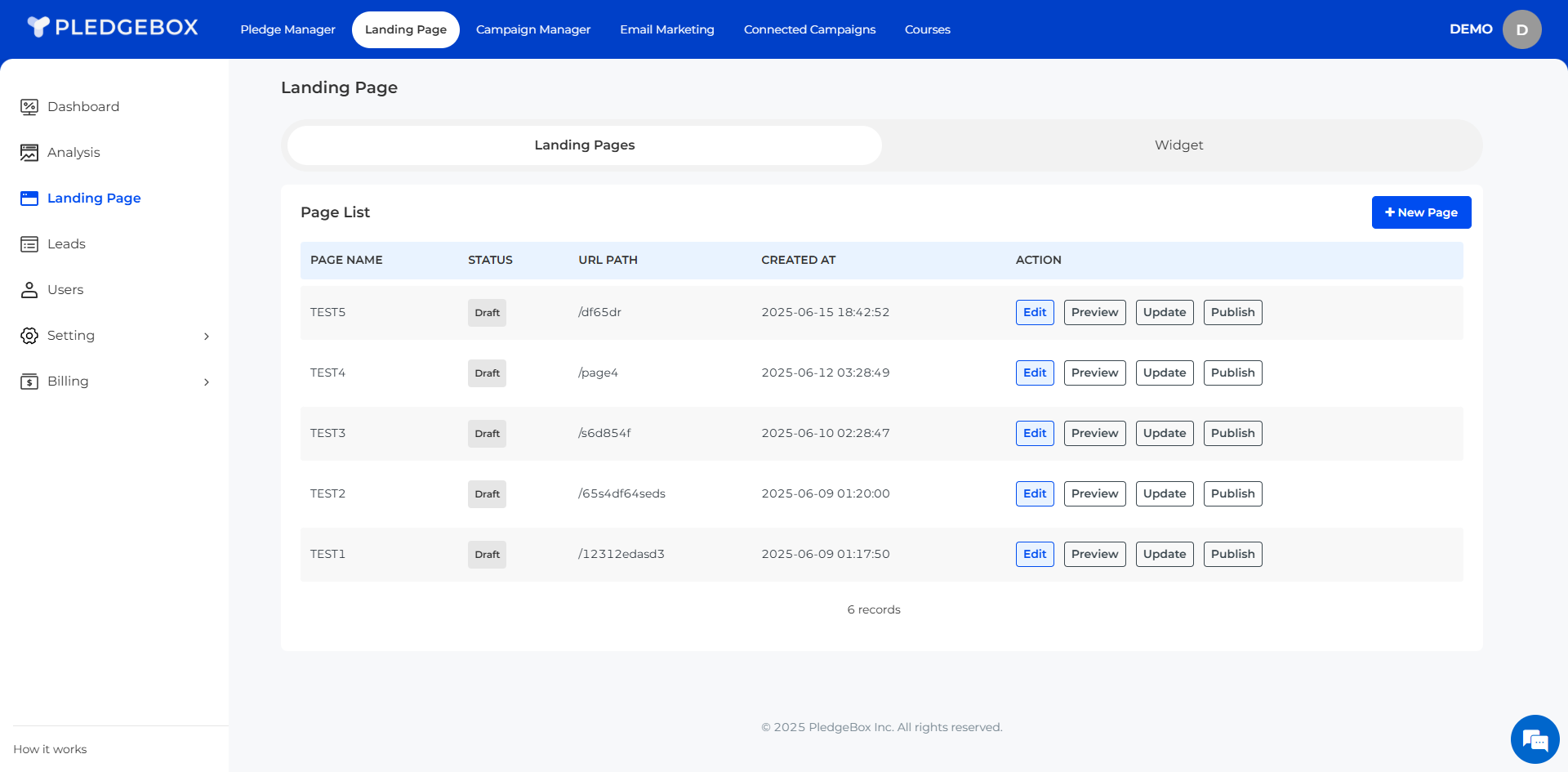Viewport: 1568px width, 772px height.
Task: Click the Landing Page sidebar icon
Action: coord(29,199)
